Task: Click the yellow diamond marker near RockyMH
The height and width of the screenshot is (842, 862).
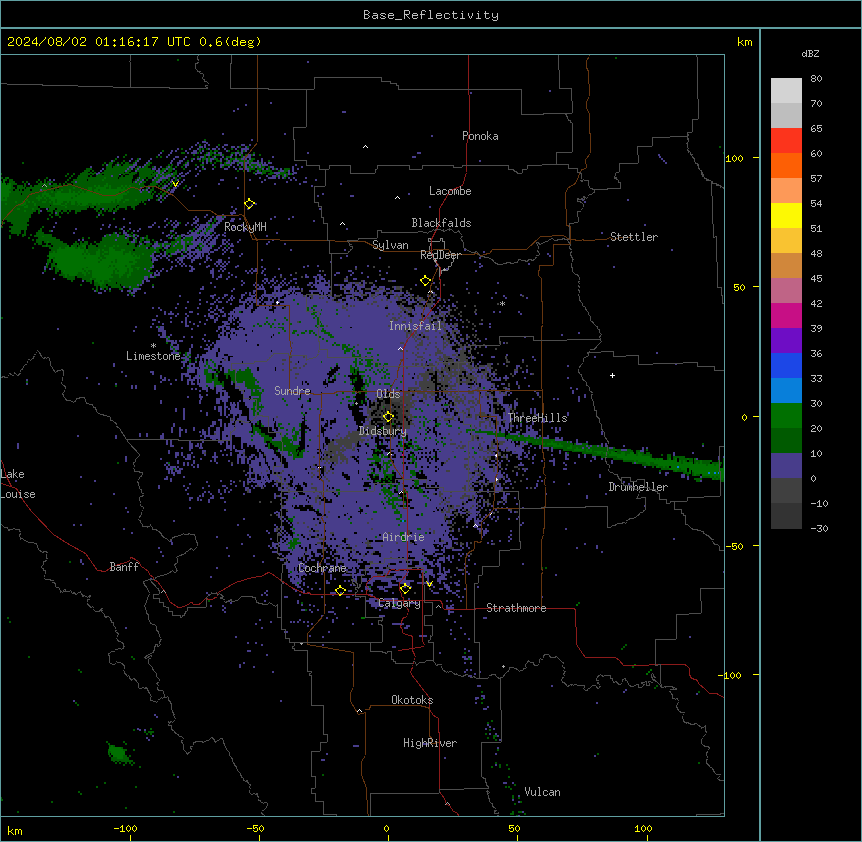Action: (249, 204)
